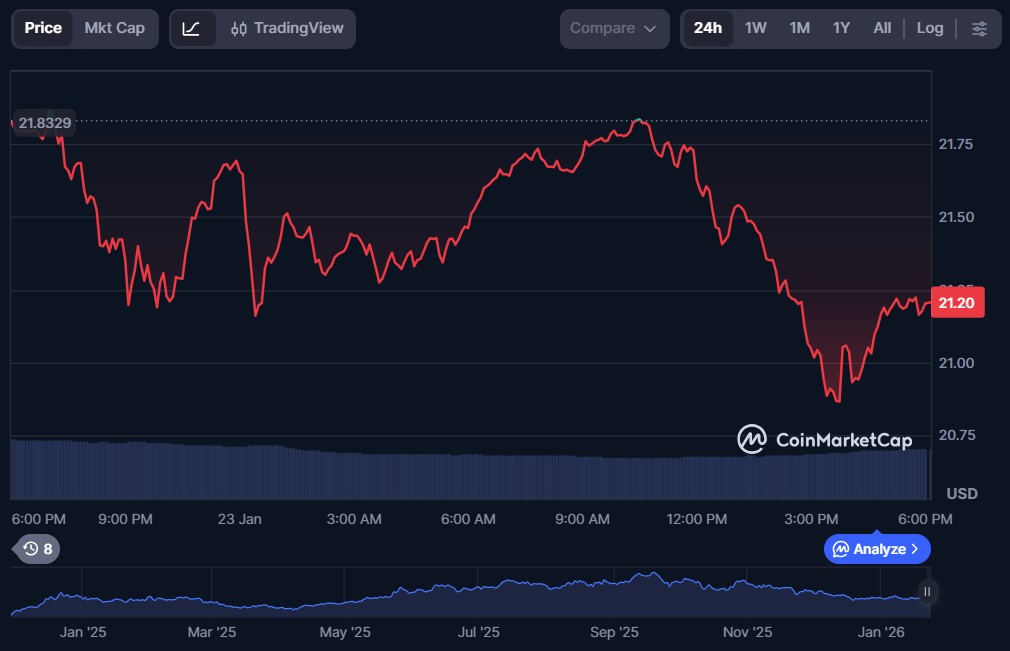Switch to the line chart icon view
1010x651 pixels.
tap(192, 28)
